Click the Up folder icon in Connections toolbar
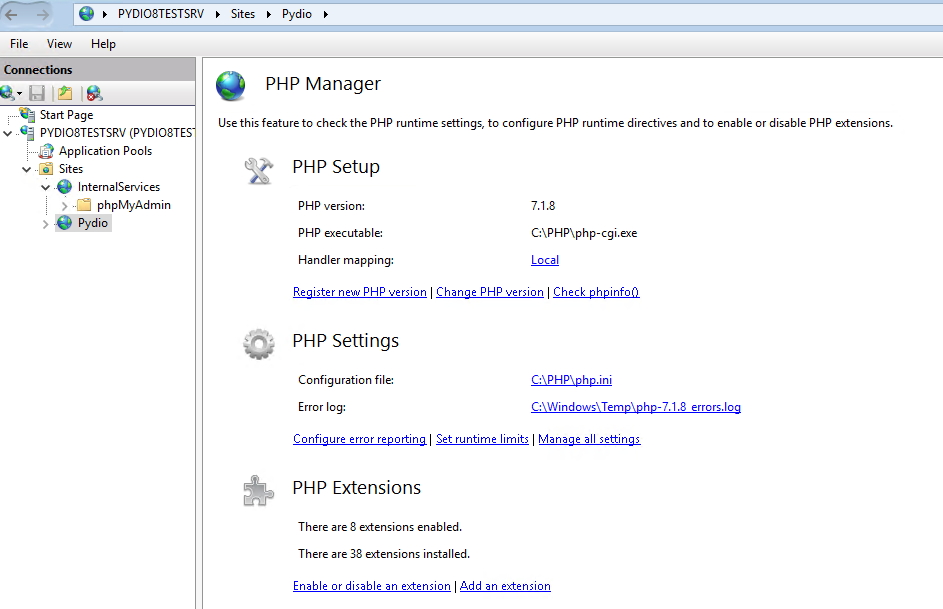Image resolution: width=943 pixels, height=609 pixels. (65, 93)
